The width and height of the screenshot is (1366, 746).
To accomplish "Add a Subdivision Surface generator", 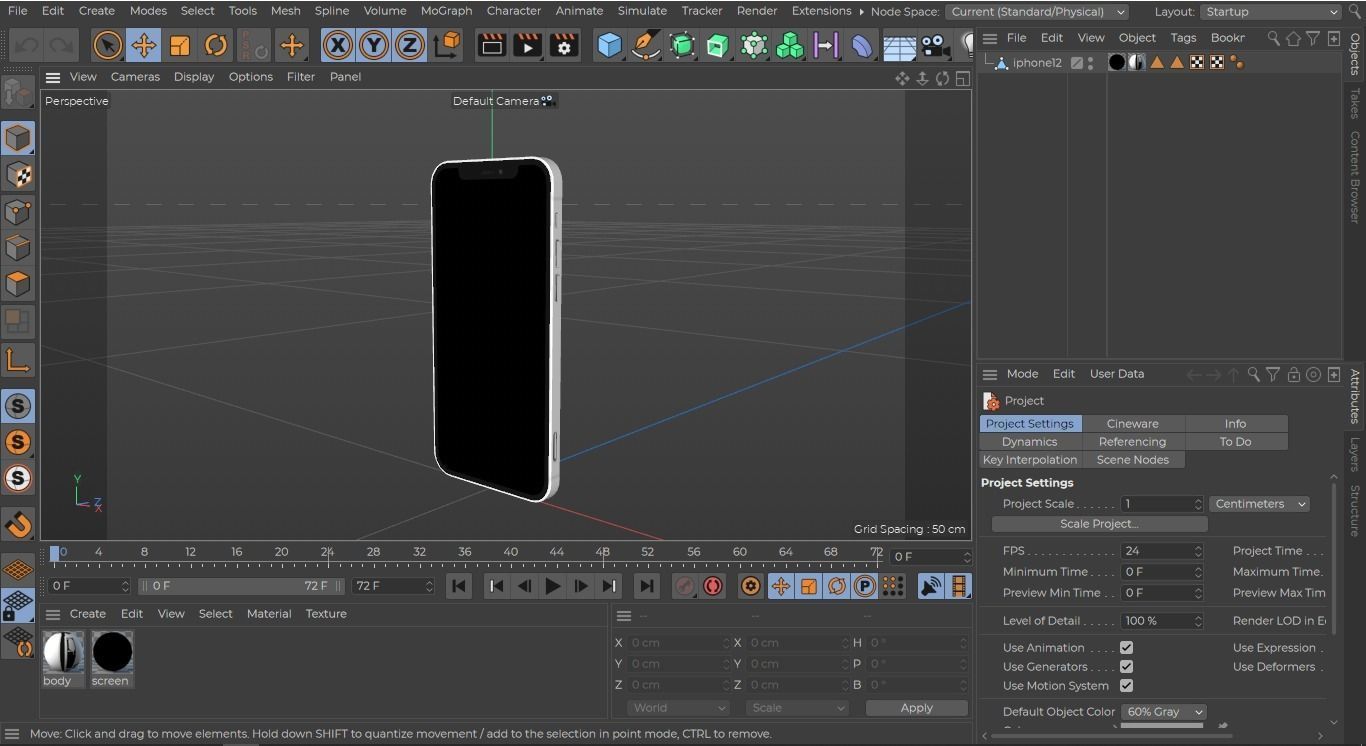I will (x=682, y=45).
